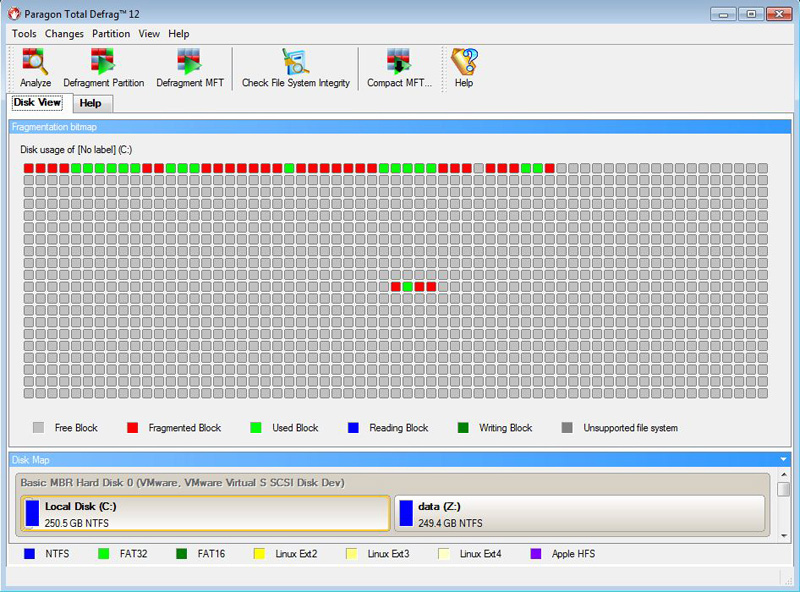The width and height of the screenshot is (800, 592).
Task: Click the Paragon Total Defrag title bar icon
Action: pos(14,14)
